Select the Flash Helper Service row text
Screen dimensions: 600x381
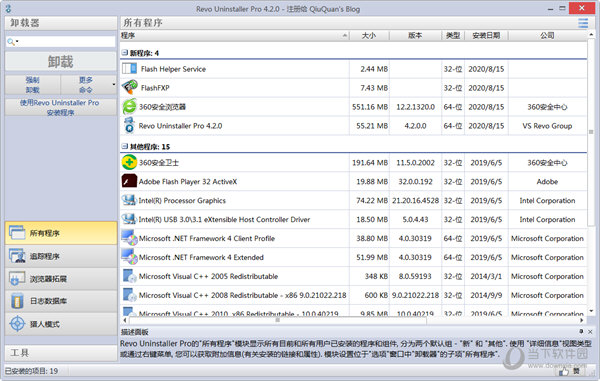point(173,69)
